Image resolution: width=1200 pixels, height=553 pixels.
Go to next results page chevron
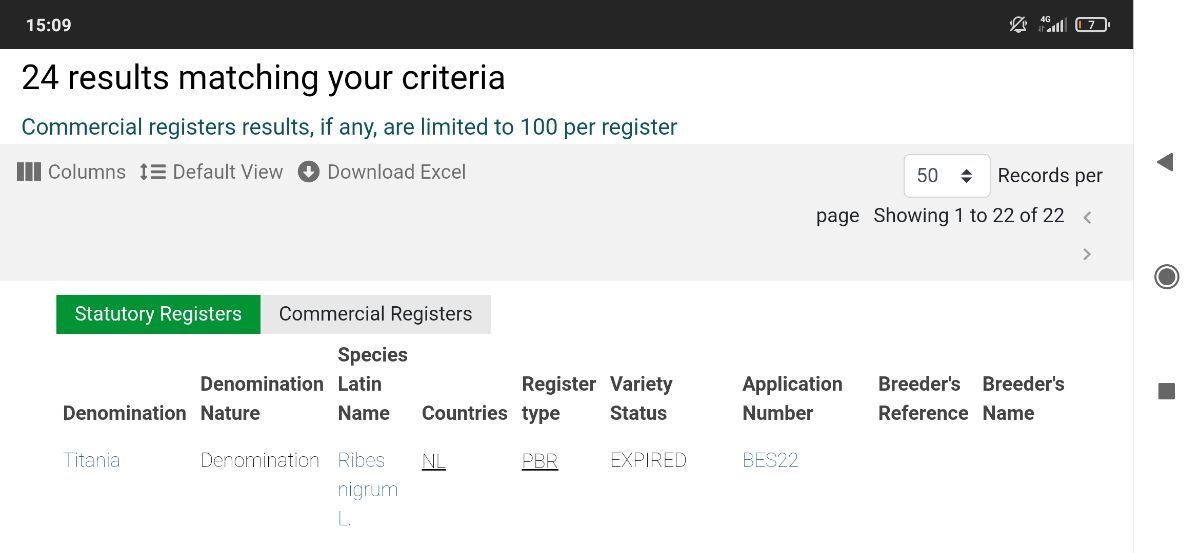(x=1087, y=255)
